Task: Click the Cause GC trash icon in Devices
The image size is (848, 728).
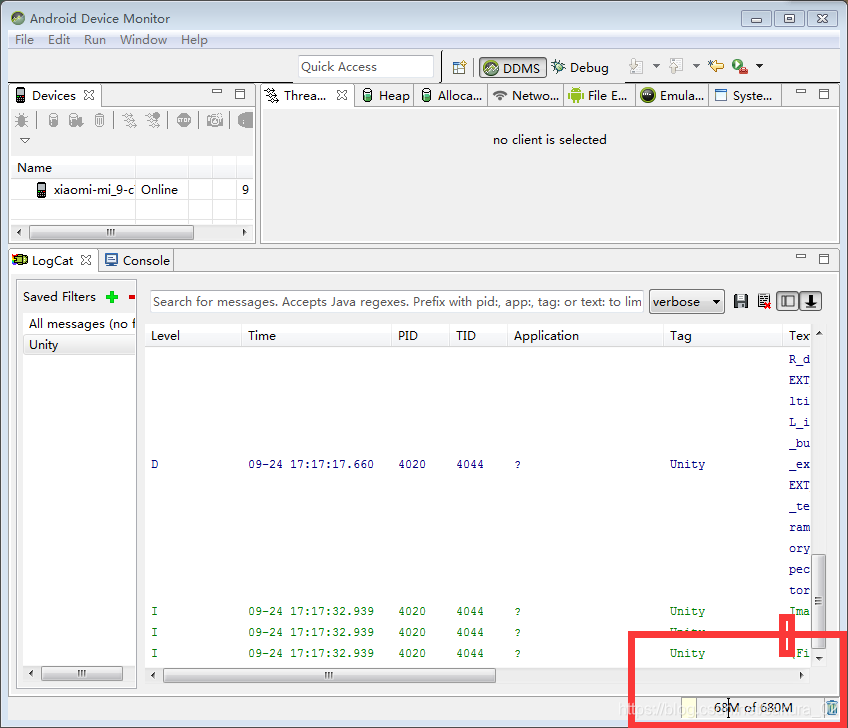Action: click(100, 120)
